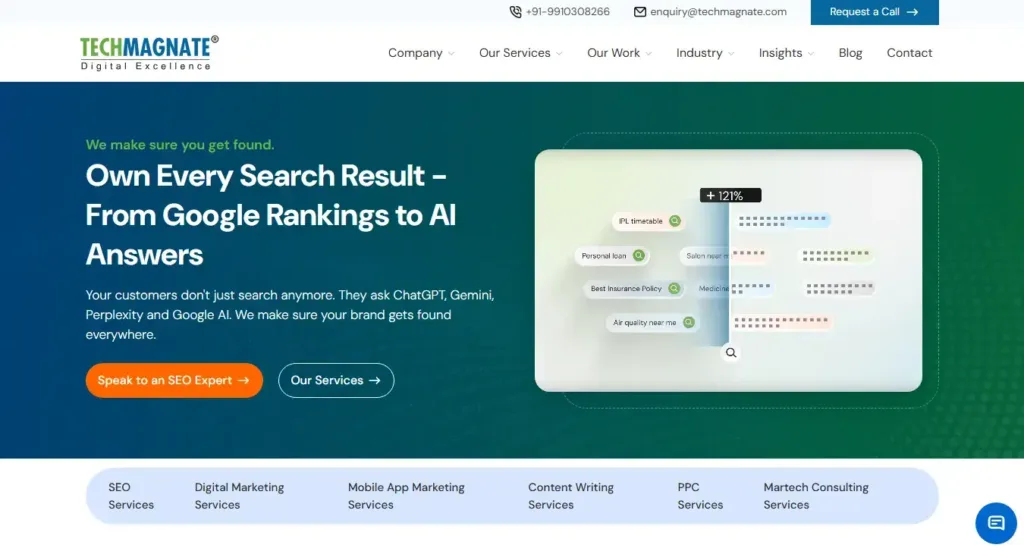Click the Air quality near me pill

coord(652,322)
